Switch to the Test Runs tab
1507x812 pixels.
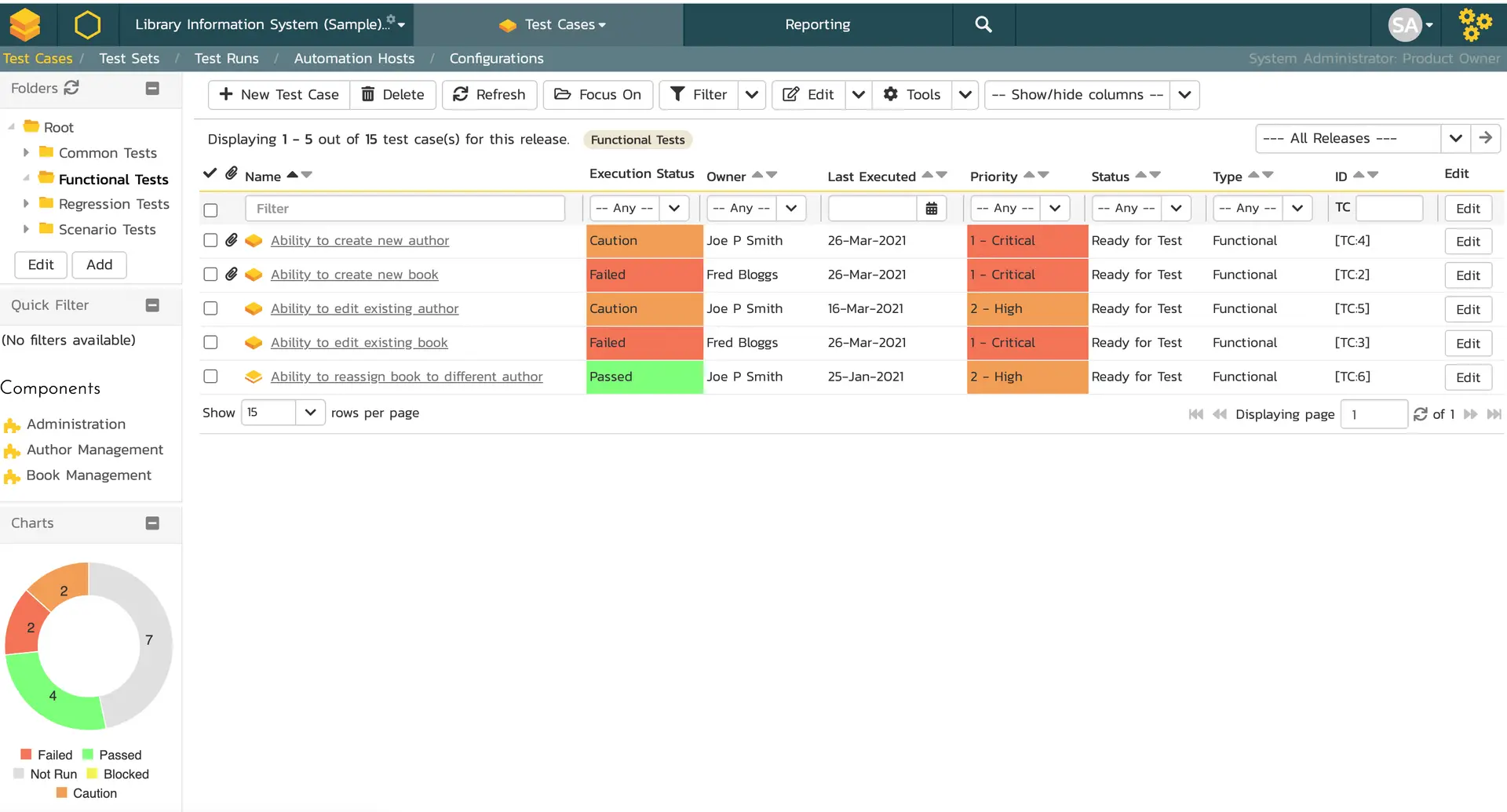pos(226,59)
